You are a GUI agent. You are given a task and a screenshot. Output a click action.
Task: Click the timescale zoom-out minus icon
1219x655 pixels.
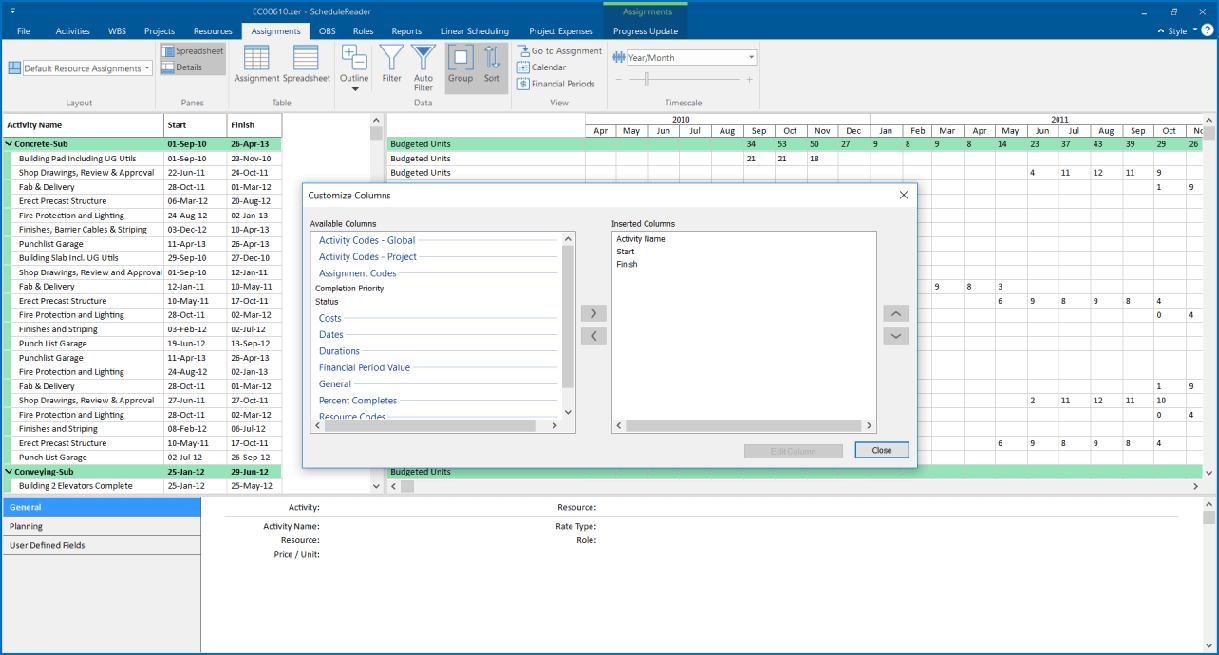click(x=619, y=79)
